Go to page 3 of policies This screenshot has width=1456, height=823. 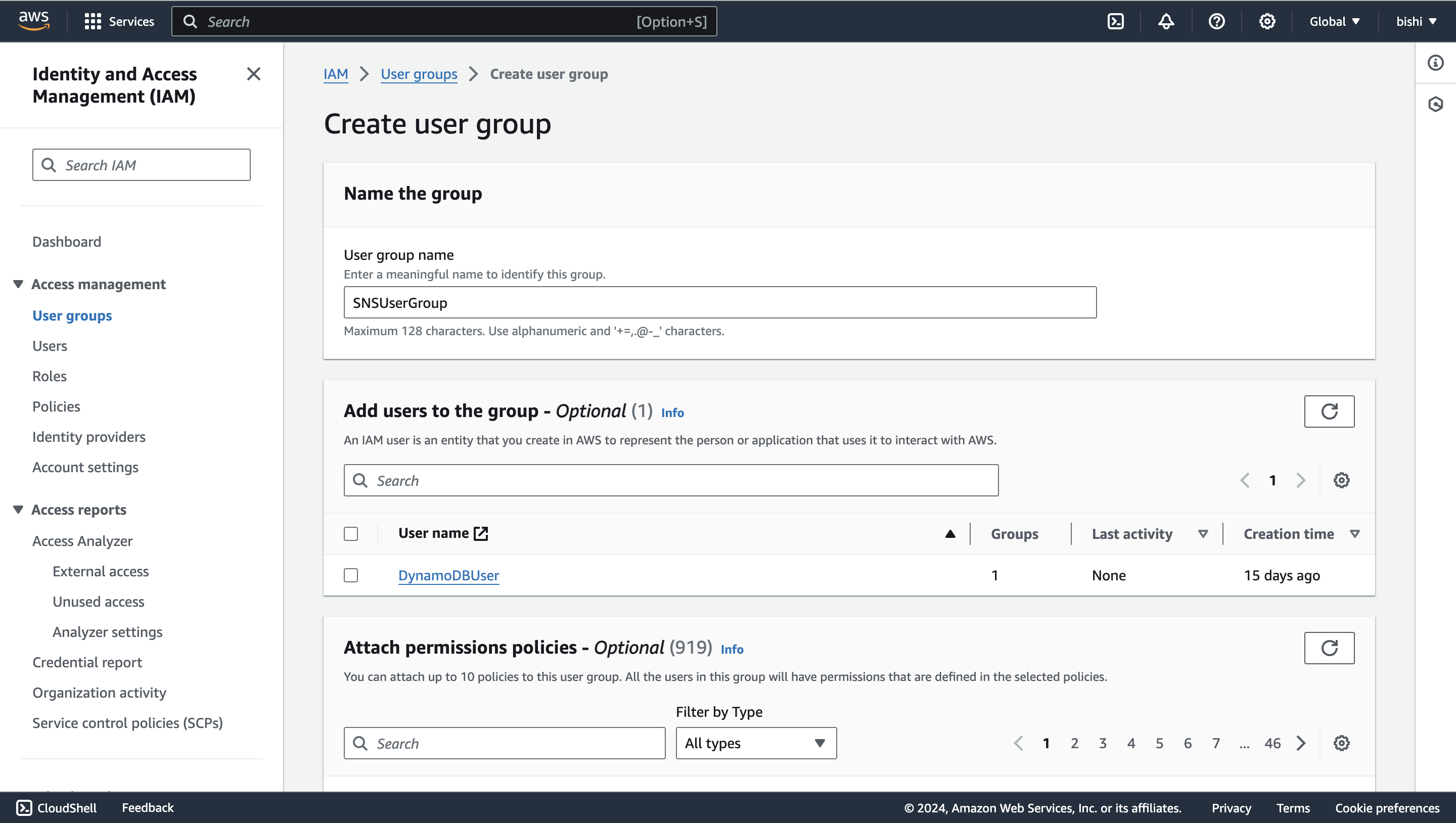1102,743
